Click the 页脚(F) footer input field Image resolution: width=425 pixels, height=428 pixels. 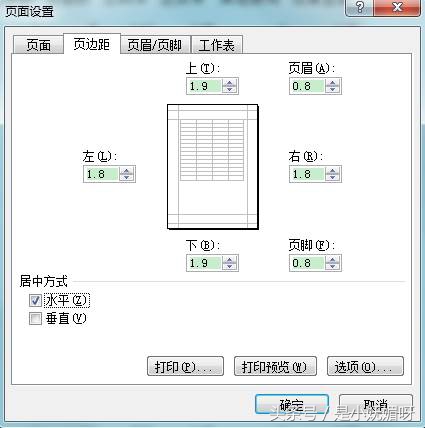pos(307,263)
